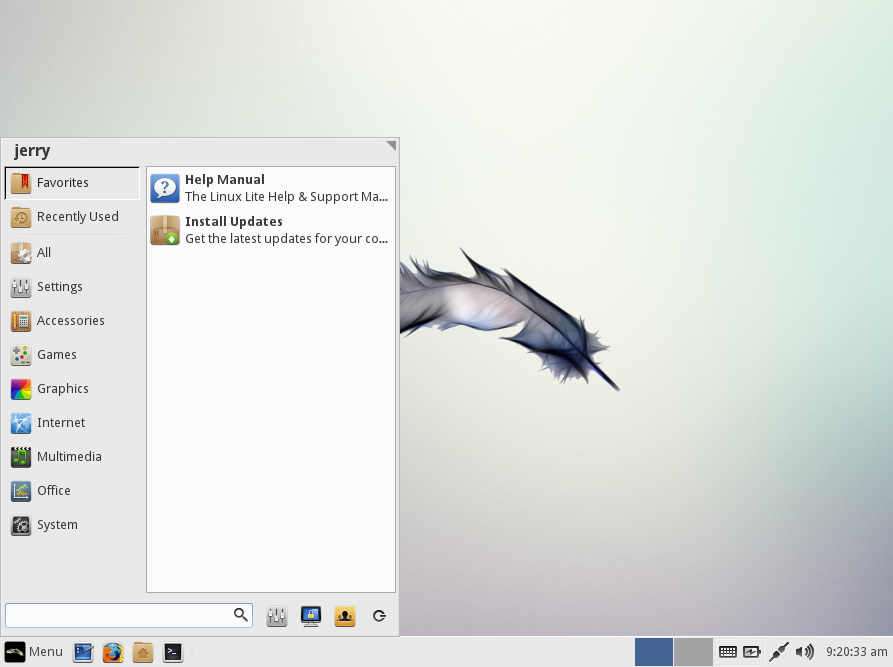Screen dimensions: 893x667
Task: Click the Show Desktop panel icon
Action: tap(83, 652)
